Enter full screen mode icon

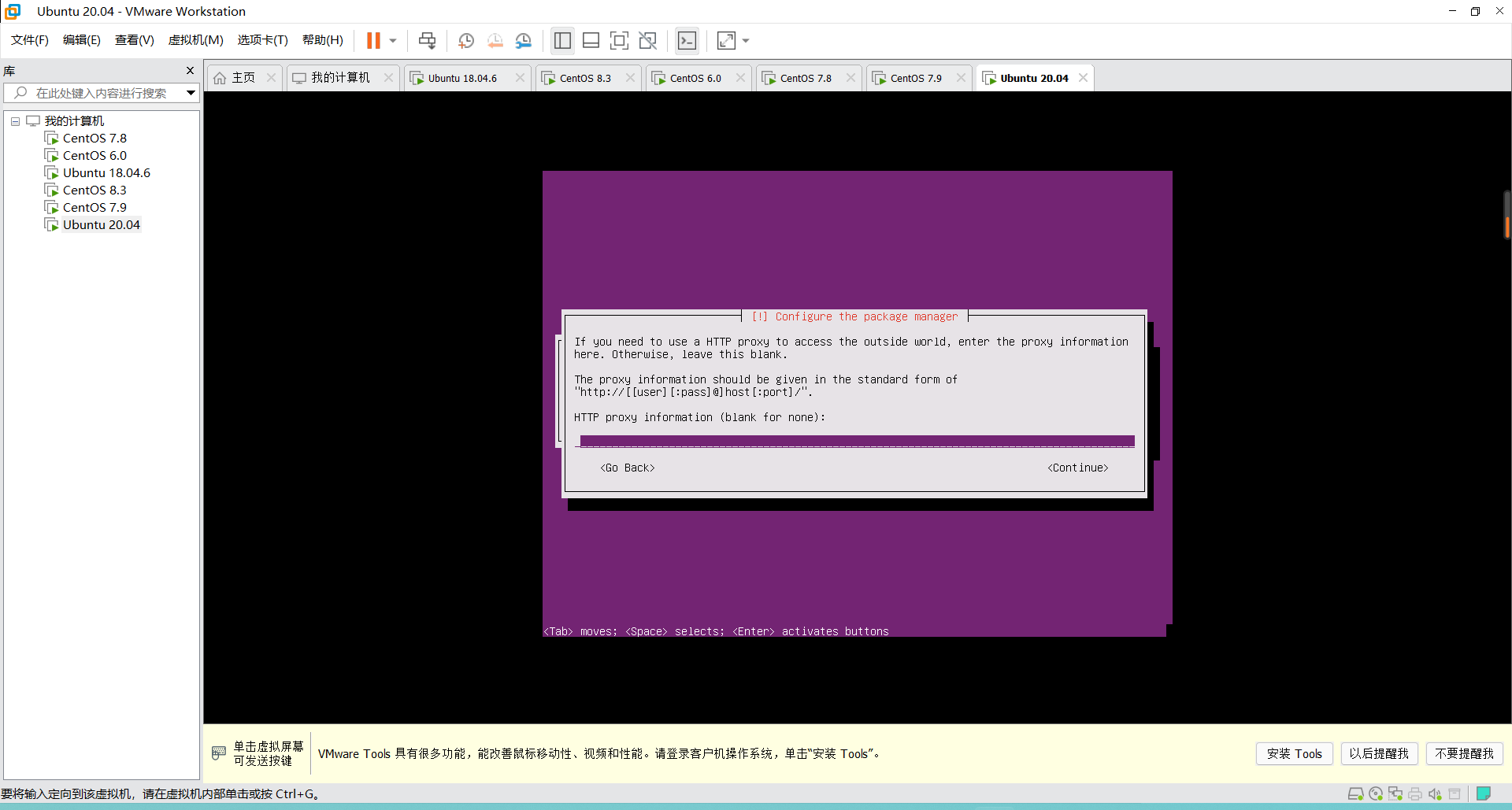click(x=619, y=40)
